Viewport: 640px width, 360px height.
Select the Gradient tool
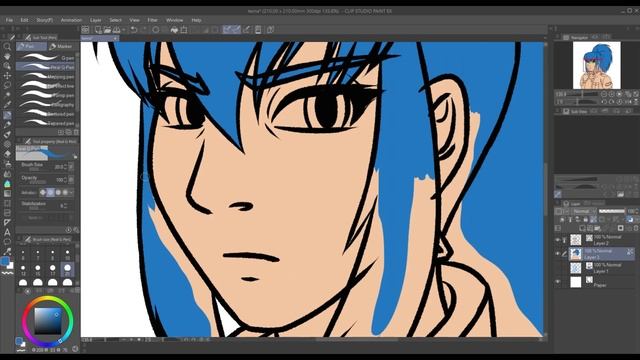point(7,193)
